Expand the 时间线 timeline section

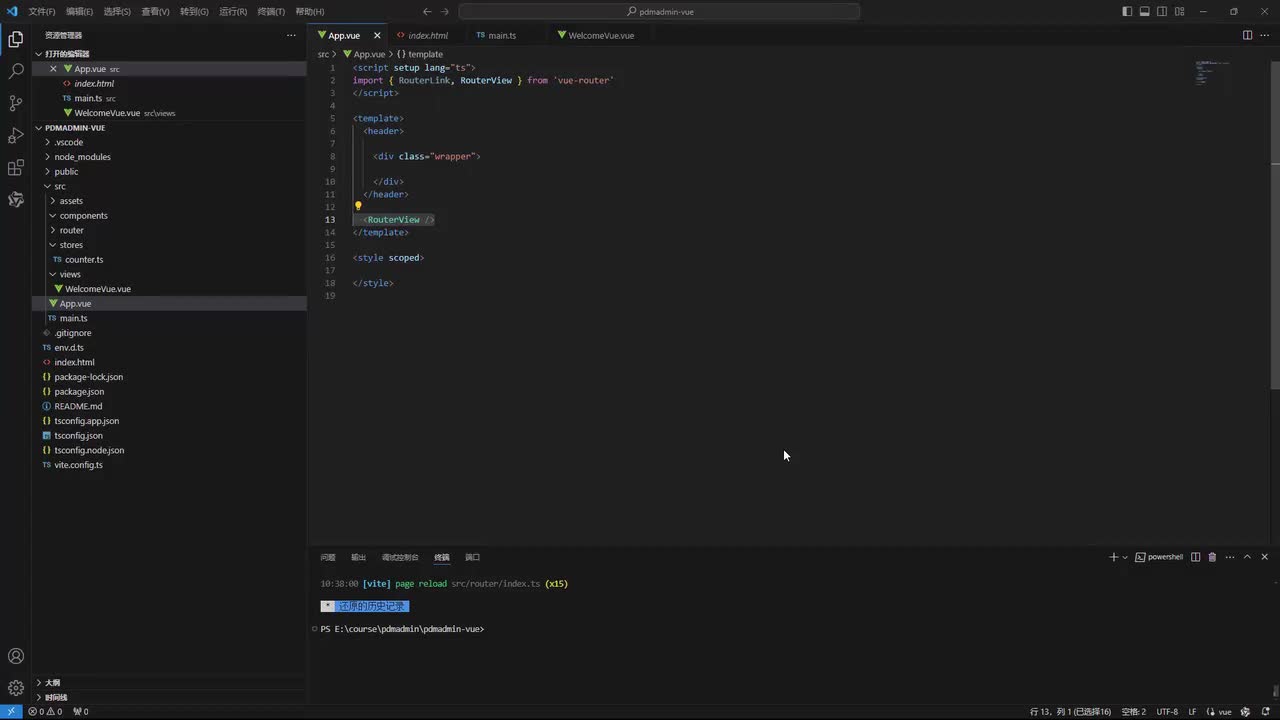point(56,697)
